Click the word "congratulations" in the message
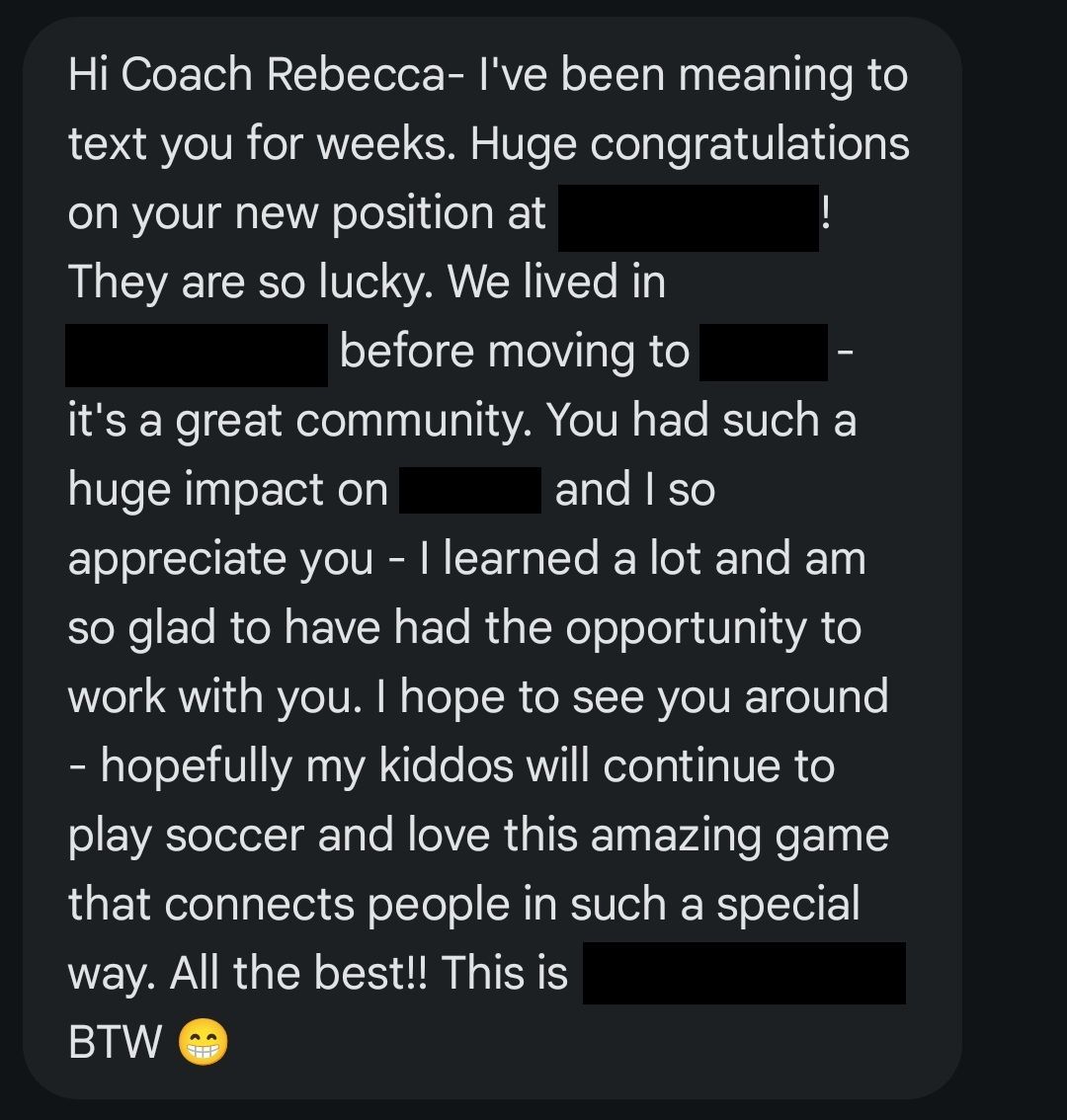This screenshot has height=1120, width=1067. (750, 145)
